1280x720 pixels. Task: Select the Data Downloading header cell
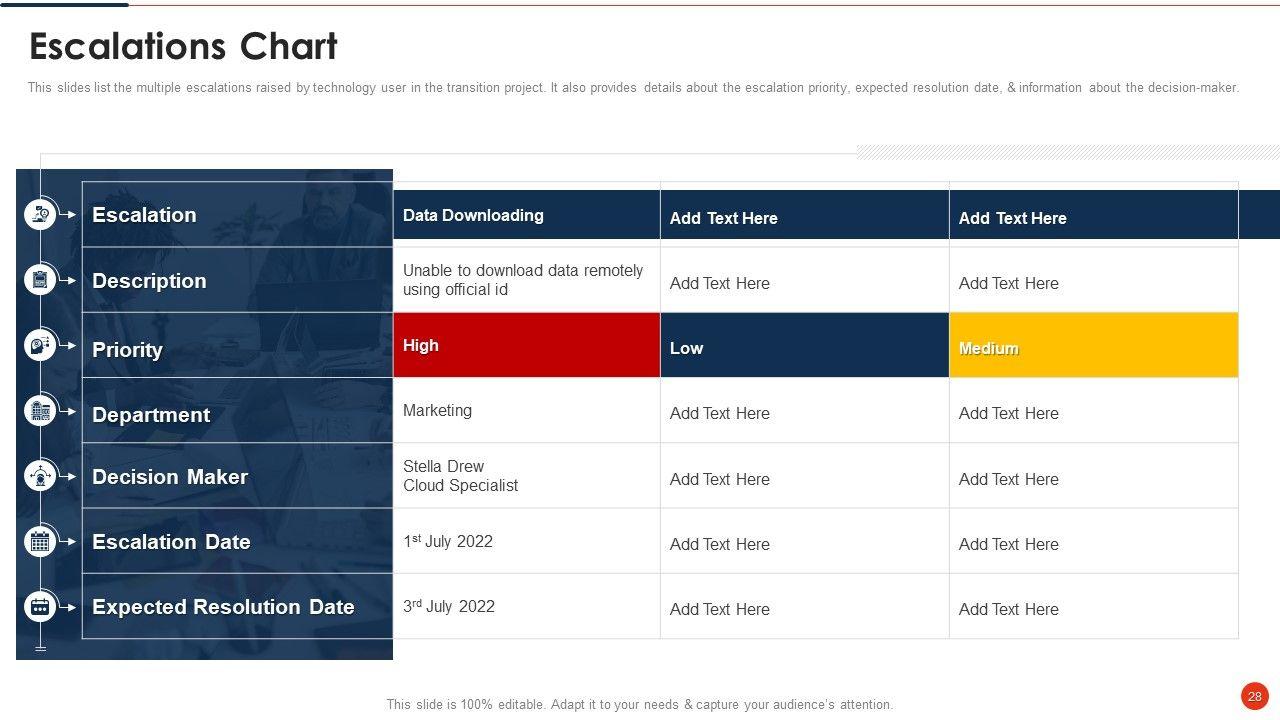pos(526,215)
